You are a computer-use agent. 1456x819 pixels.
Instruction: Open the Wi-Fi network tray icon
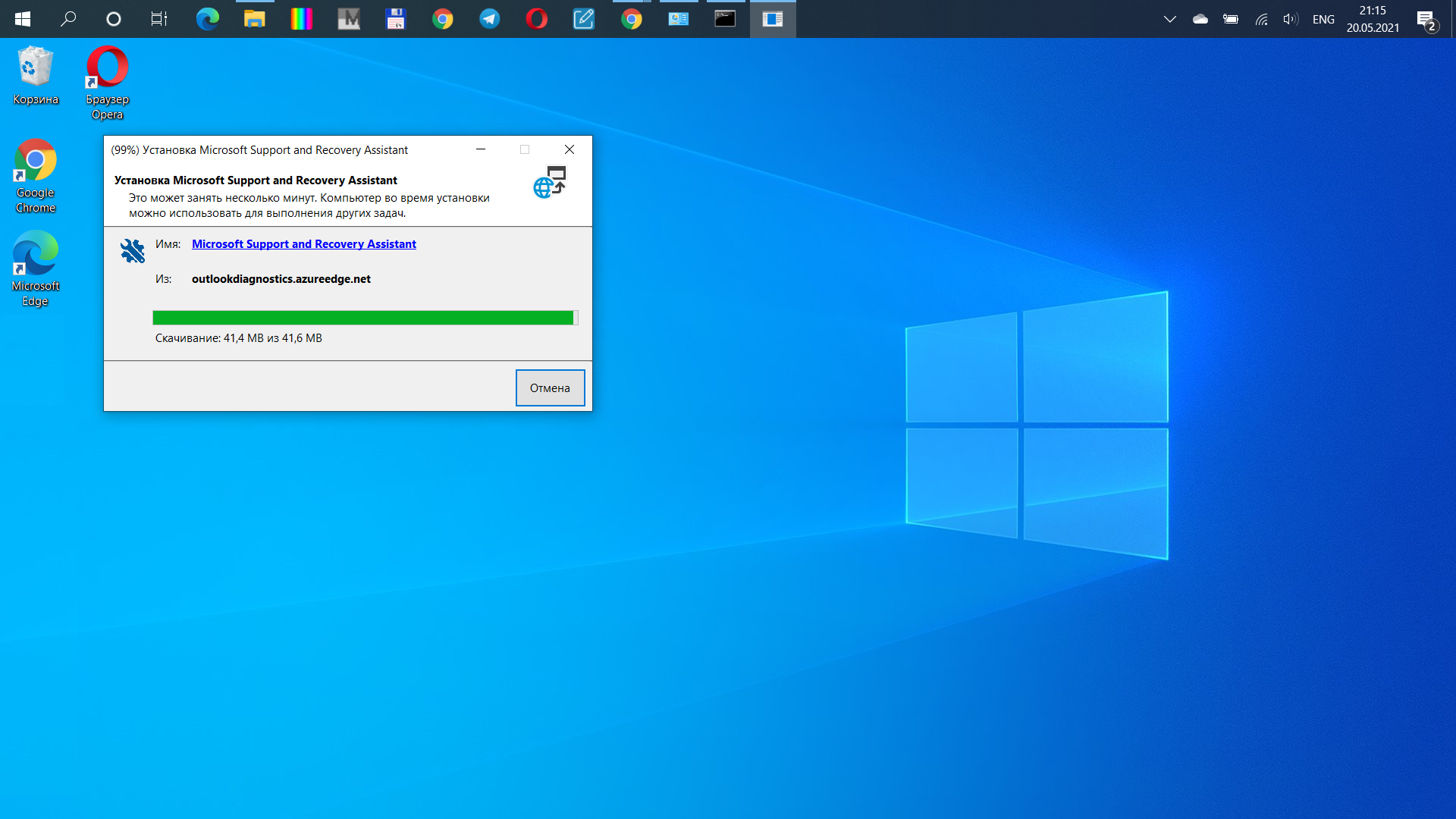[x=1262, y=19]
